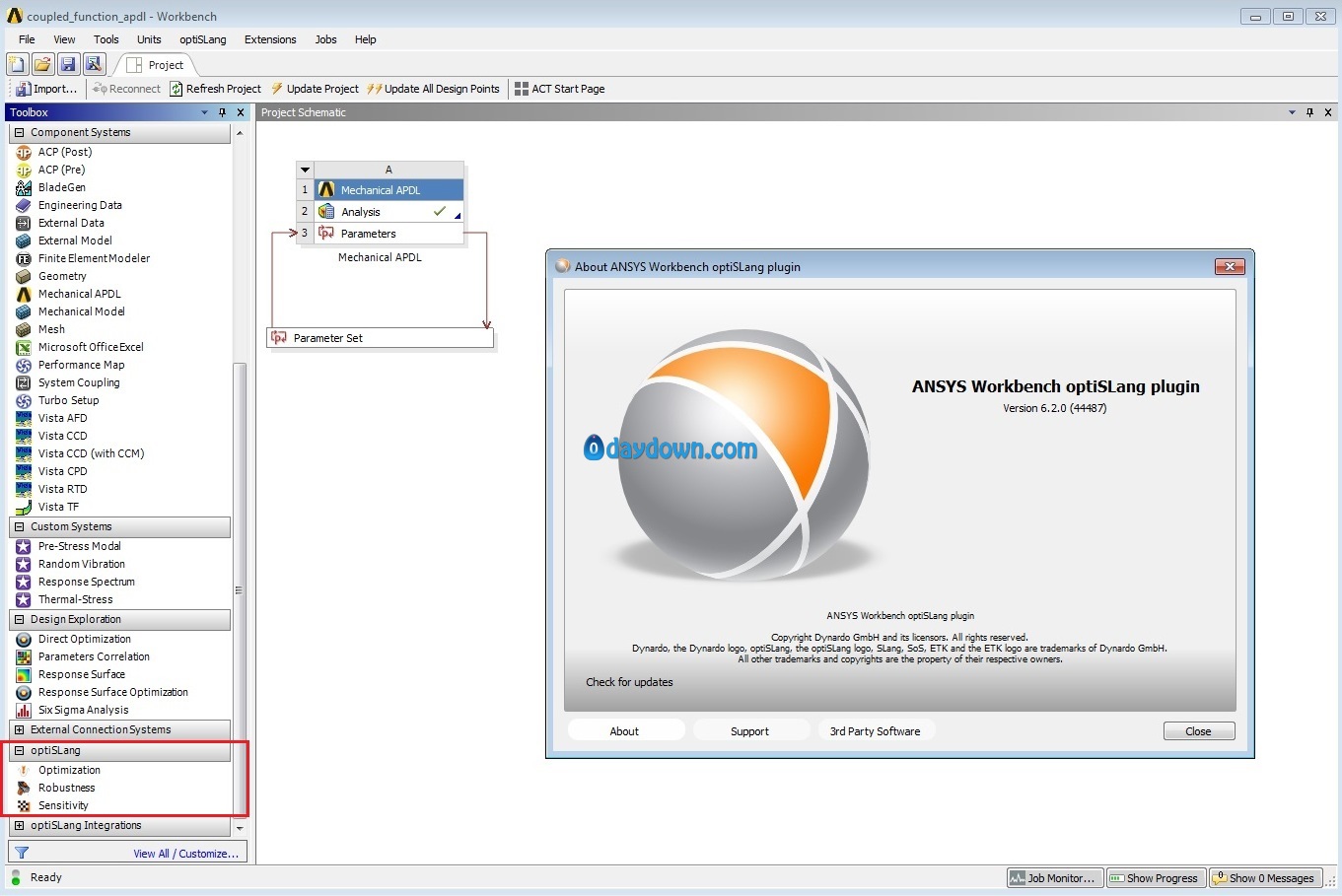This screenshot has width=1342, height=896.
Task: Click the Open project folder icon
Action: pyautogui.click(x=42, y=65)
